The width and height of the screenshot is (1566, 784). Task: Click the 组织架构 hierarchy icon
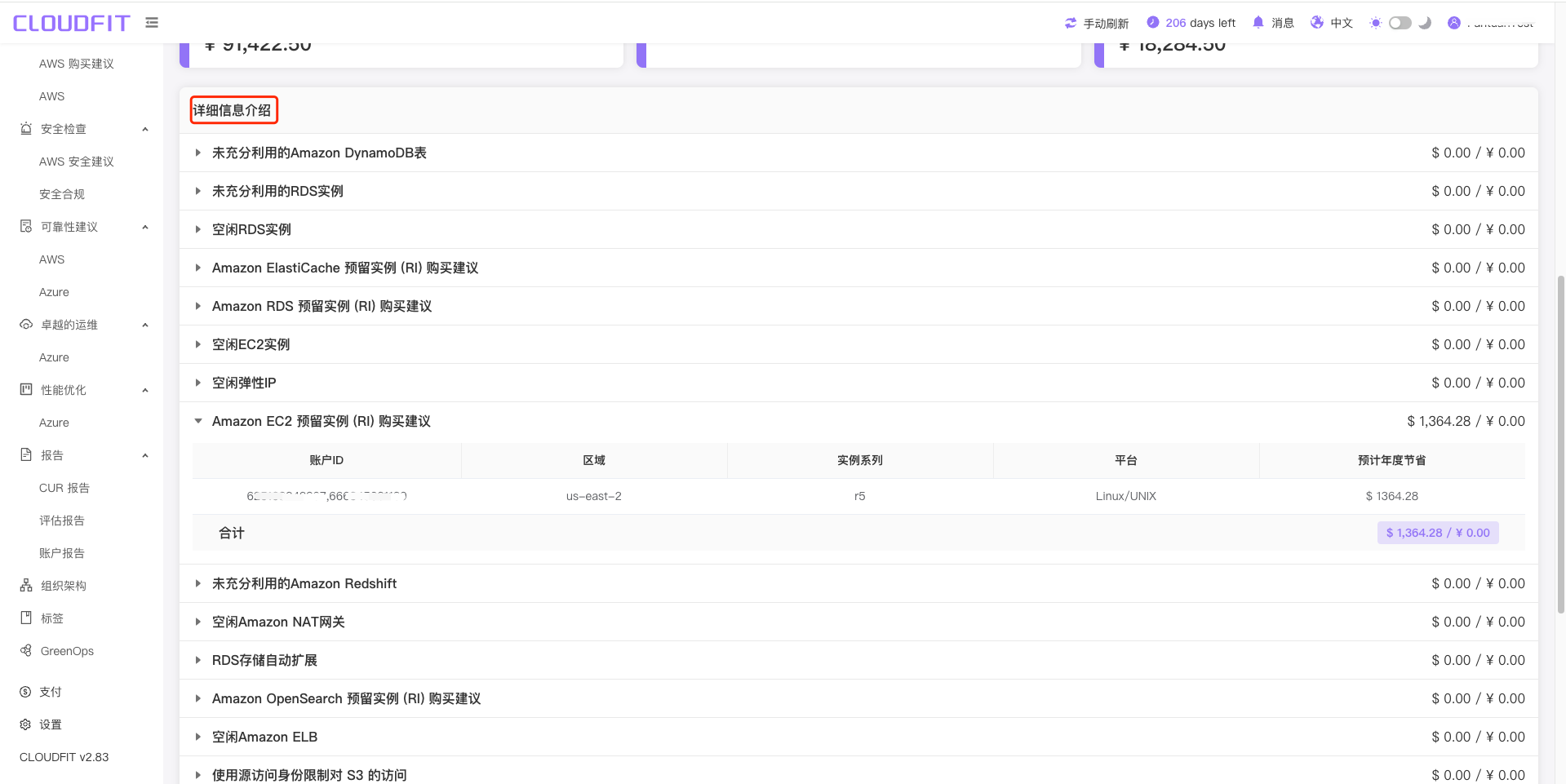(x=26, y=585)
